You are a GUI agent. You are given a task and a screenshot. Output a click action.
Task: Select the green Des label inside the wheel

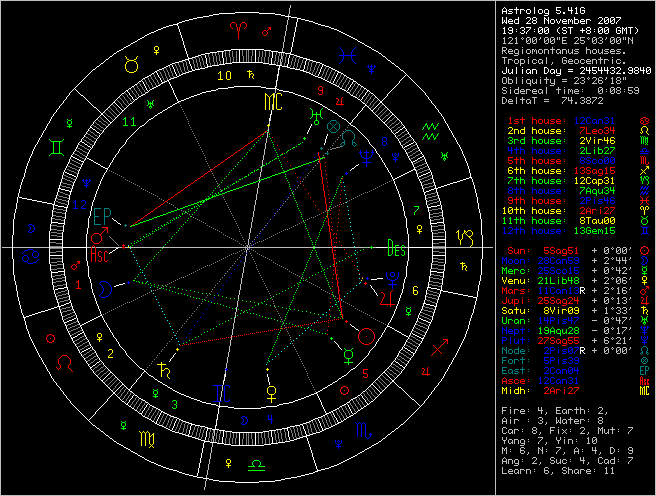point(396,248)
